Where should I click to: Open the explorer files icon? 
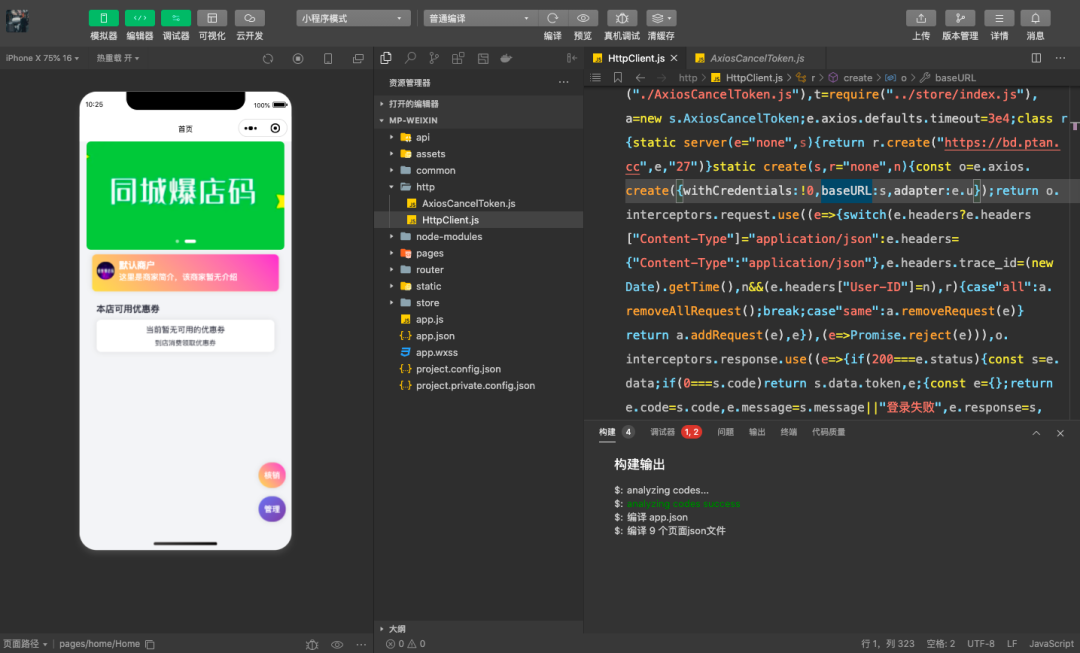386,59
